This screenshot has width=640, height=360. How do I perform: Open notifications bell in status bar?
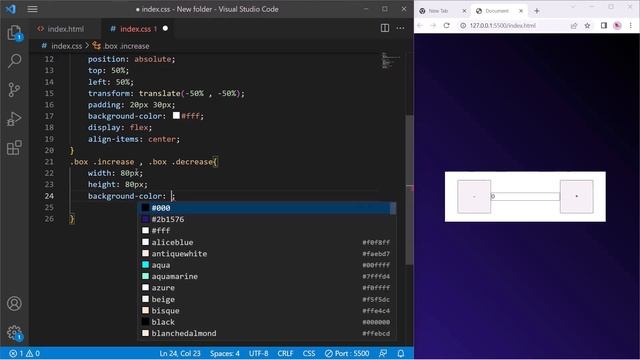click(x=401, y=353)
